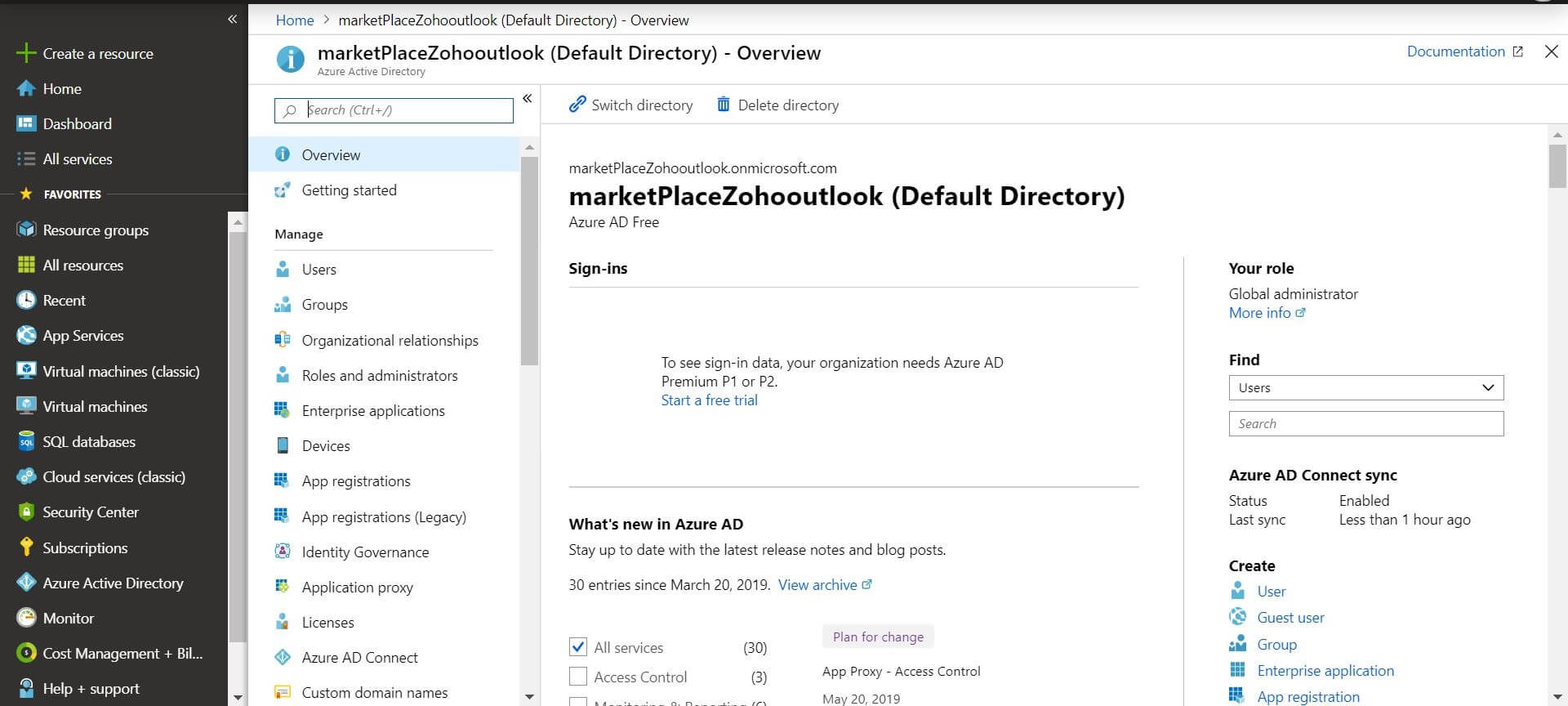Click the Start a free trial link
Screen dimensions: 1568x706
709,400
